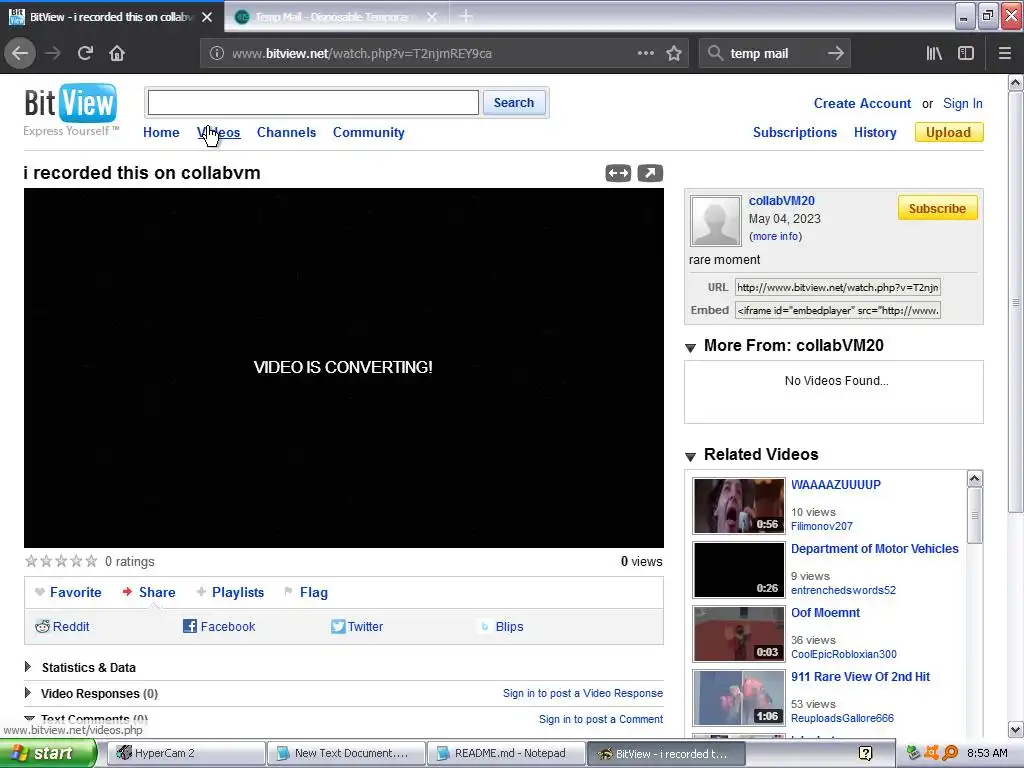
Task: Click the browser Back arrow button
Action: pos(20,53)
